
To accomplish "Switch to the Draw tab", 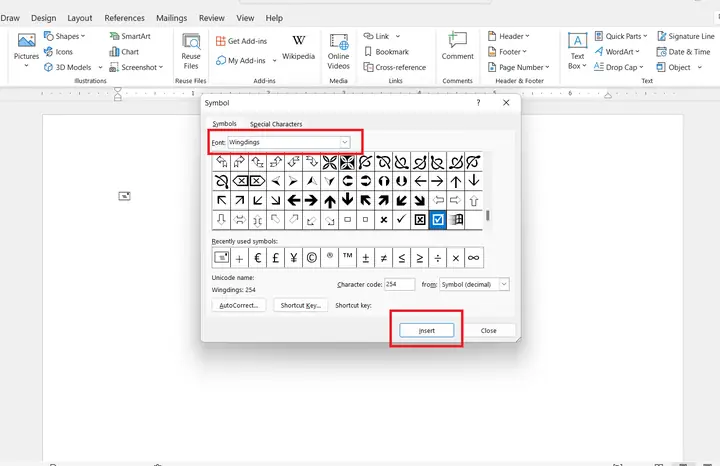I will (10, 18).
